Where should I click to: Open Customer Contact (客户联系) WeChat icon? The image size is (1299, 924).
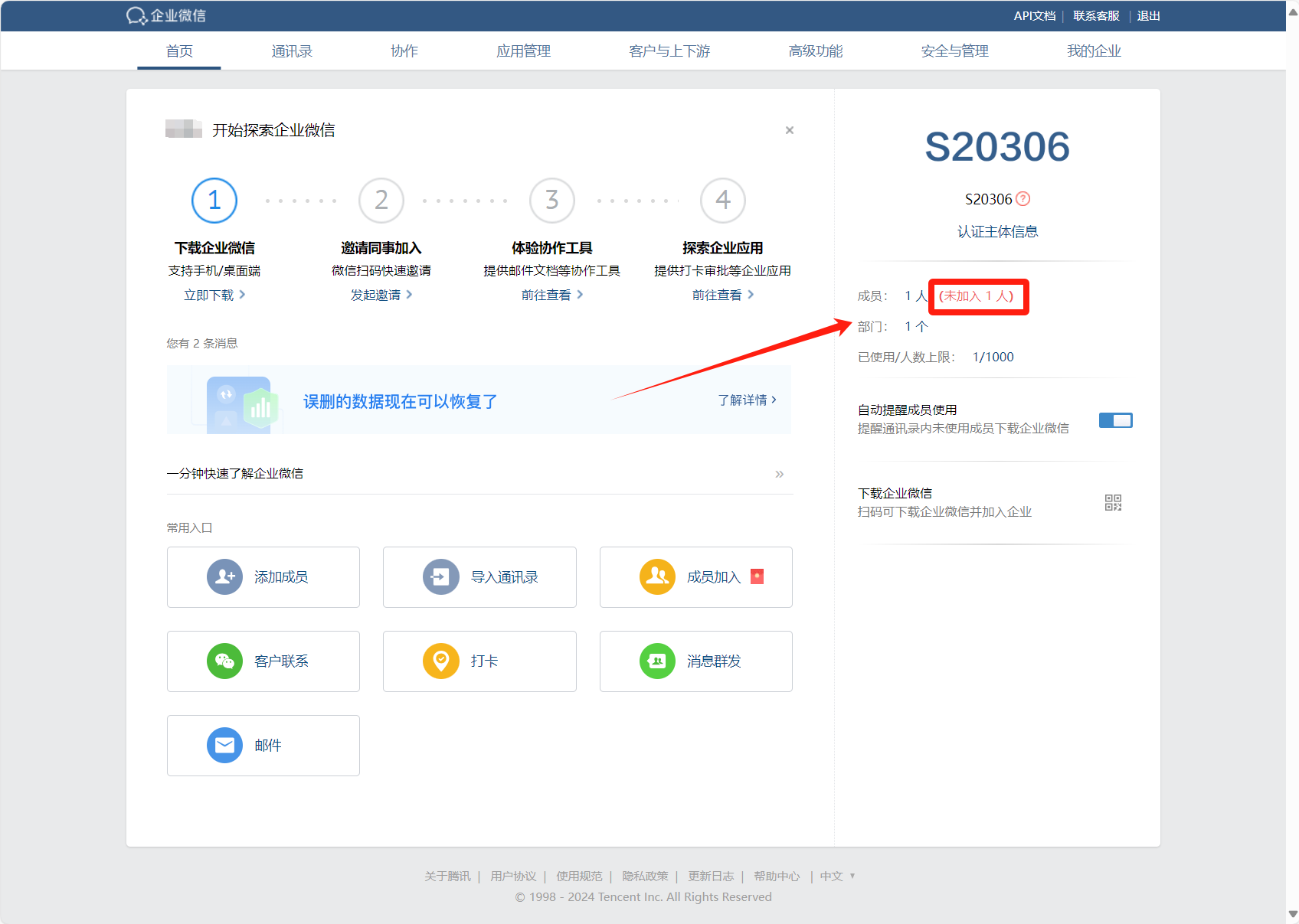coord(224,661)
